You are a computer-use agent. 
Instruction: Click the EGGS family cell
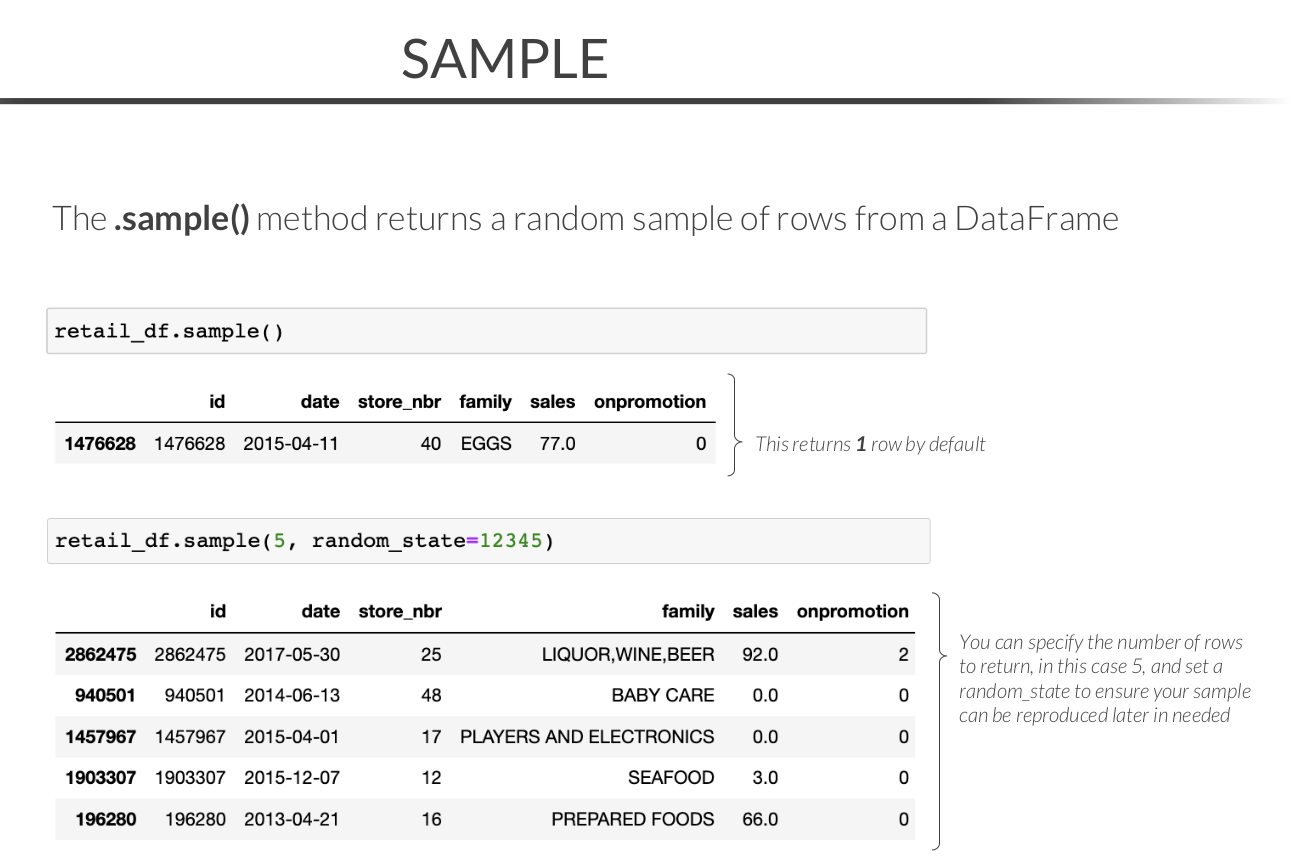tap(486, 443)
